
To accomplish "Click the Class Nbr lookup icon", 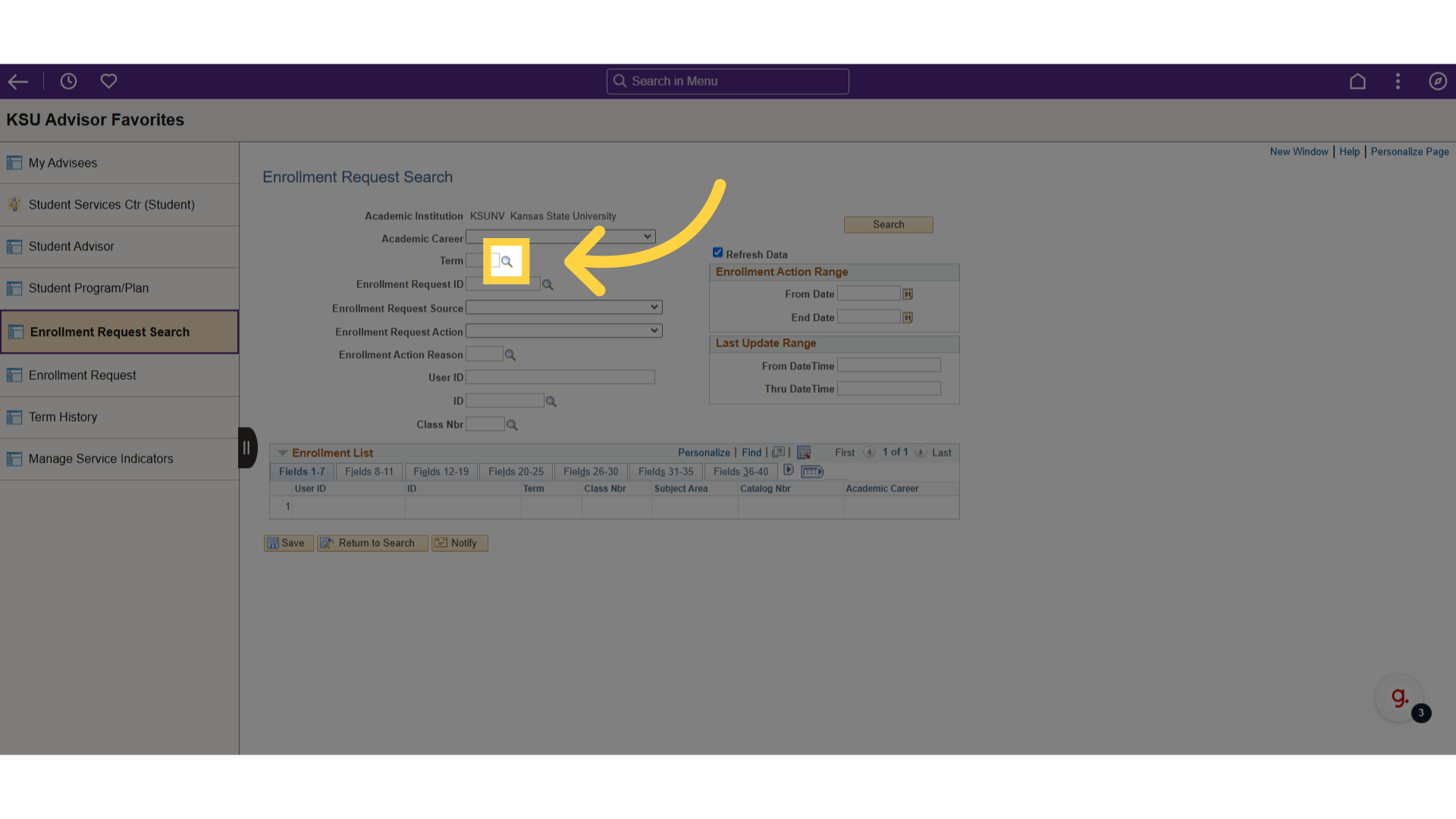I will click(512, 425).
